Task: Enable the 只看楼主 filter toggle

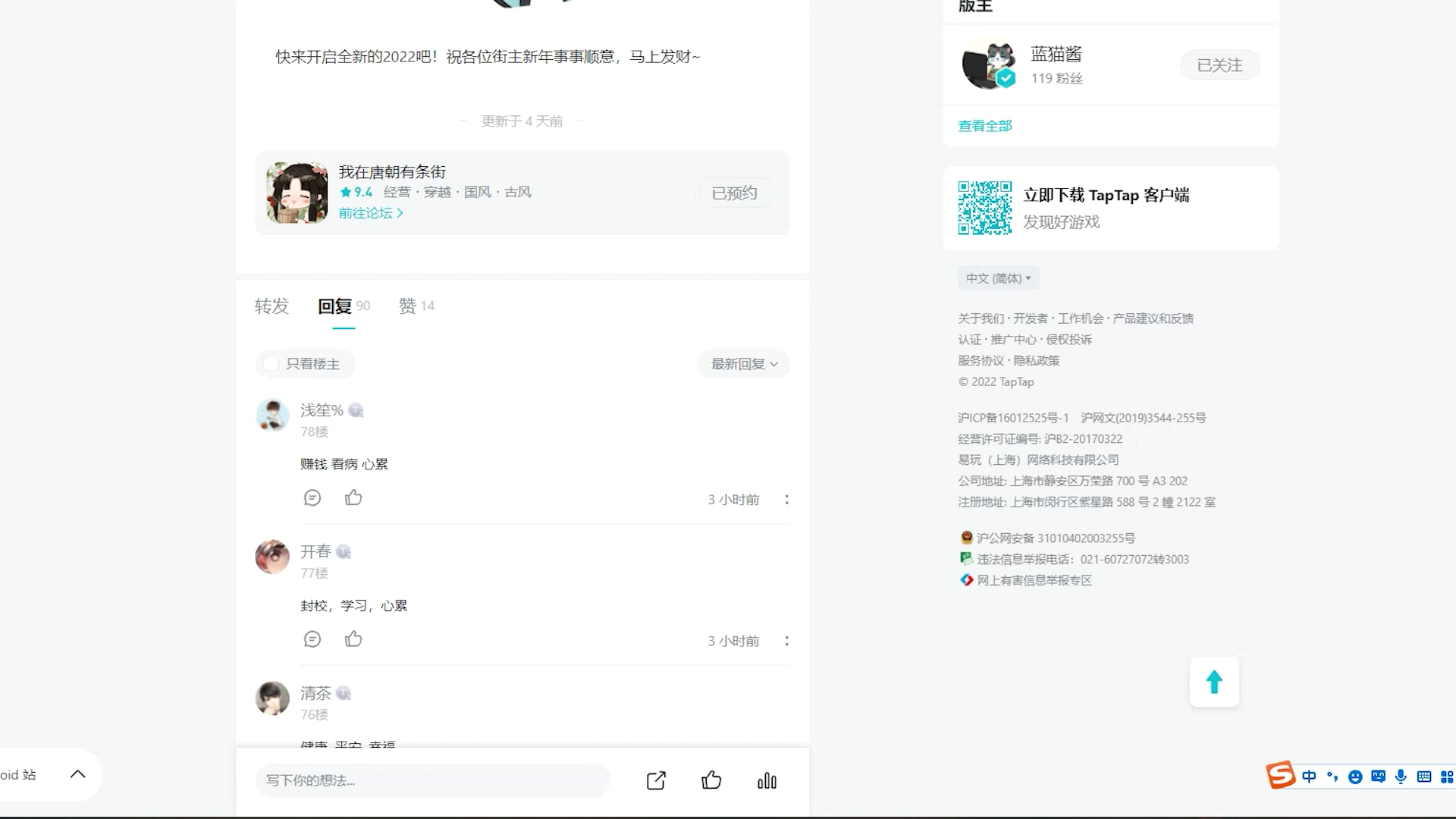Action: coord(271,363)
